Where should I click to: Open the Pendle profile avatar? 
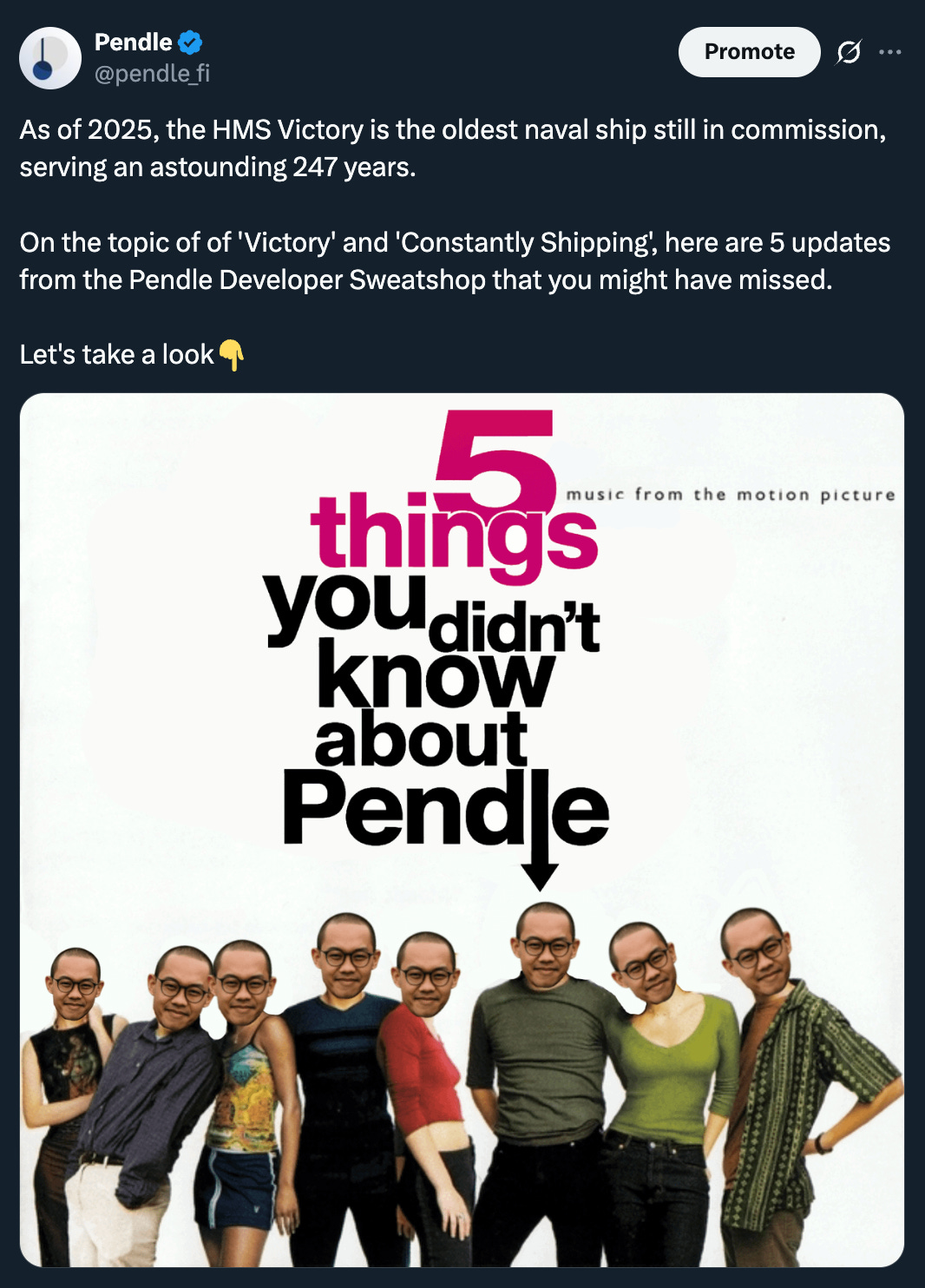point(50,58)
